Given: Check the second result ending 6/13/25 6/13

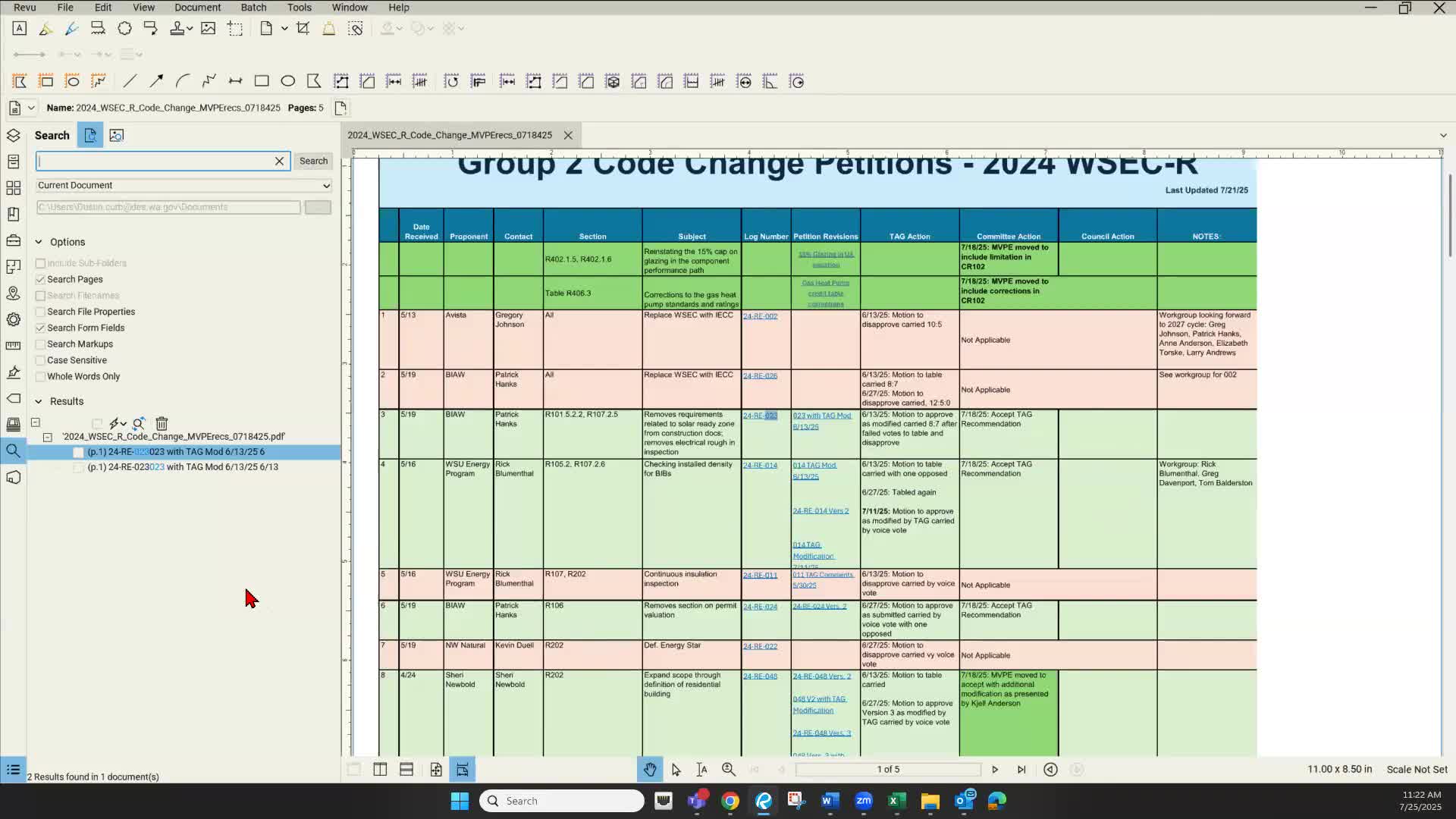Looking at the screenshot, I should point(78,468).
